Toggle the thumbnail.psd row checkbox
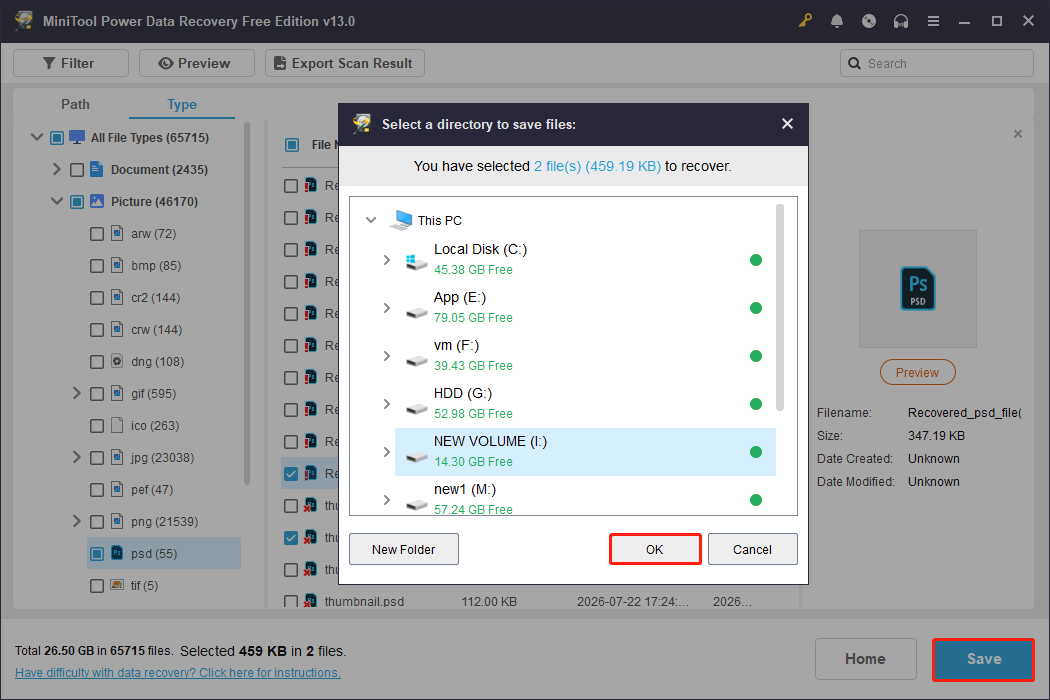Image resolution: width=1050 pixels, height=700 pixels. coord(291,602)
